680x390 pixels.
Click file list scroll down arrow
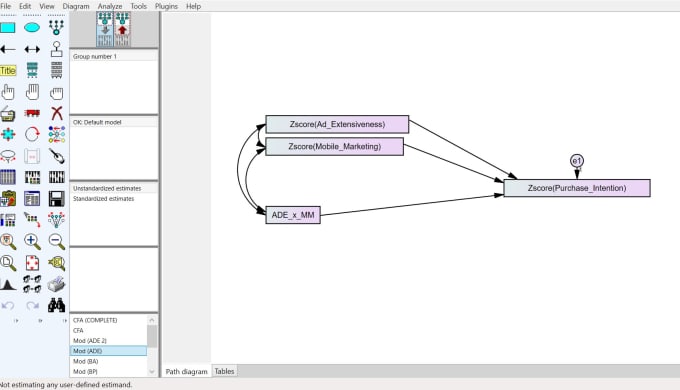tap(152, 371)
